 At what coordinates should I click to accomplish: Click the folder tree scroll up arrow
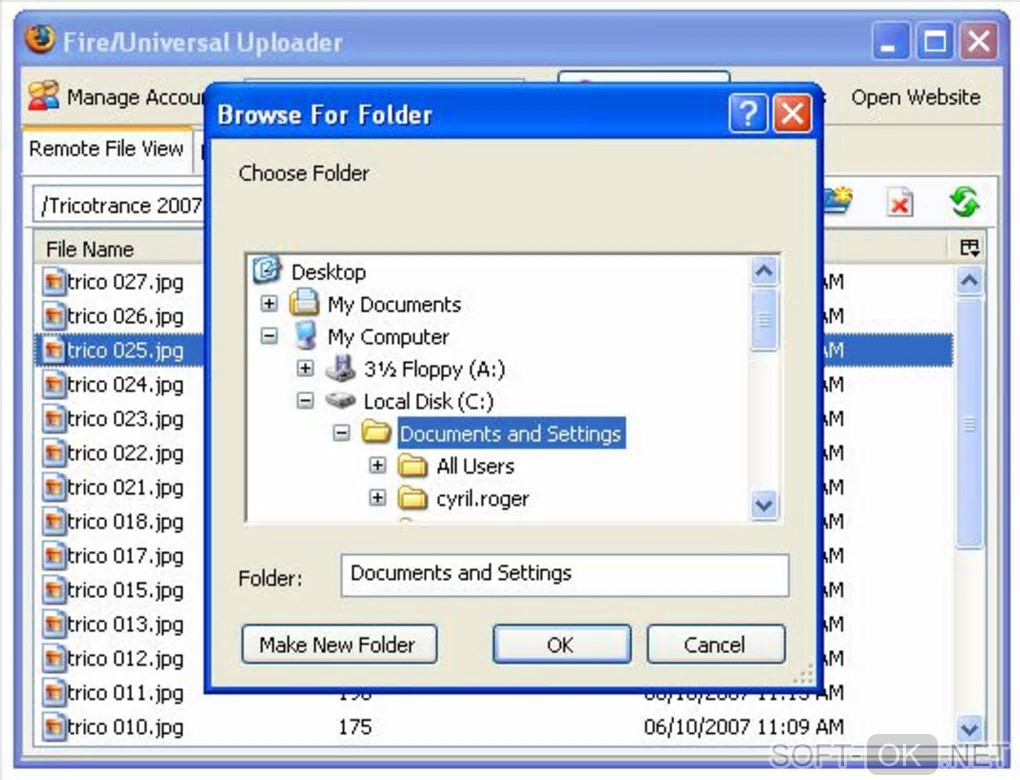(764, 271)
